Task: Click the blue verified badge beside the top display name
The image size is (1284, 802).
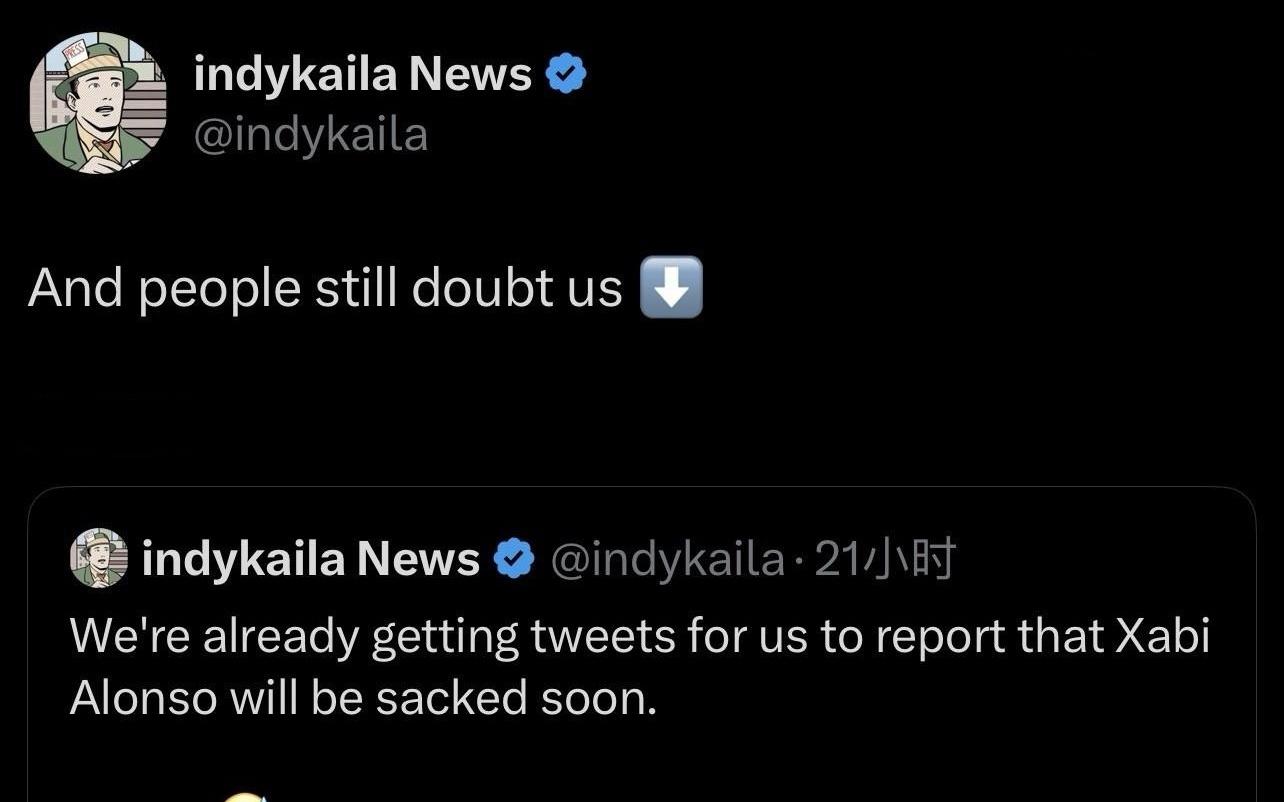Action: [566, 75]
